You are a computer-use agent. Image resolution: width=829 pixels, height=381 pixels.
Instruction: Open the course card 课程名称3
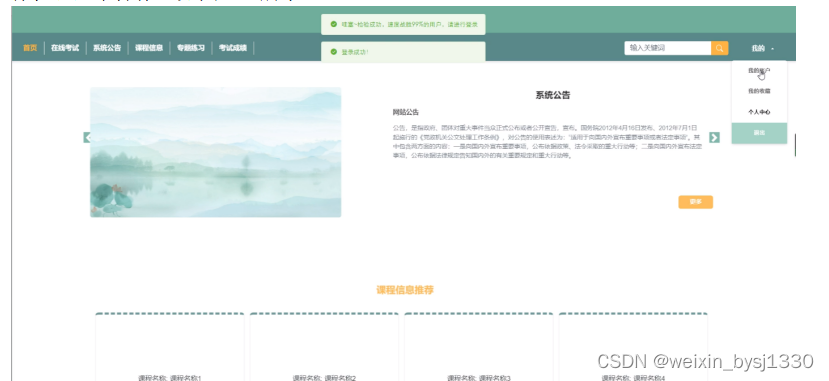(x=478, y=347)
